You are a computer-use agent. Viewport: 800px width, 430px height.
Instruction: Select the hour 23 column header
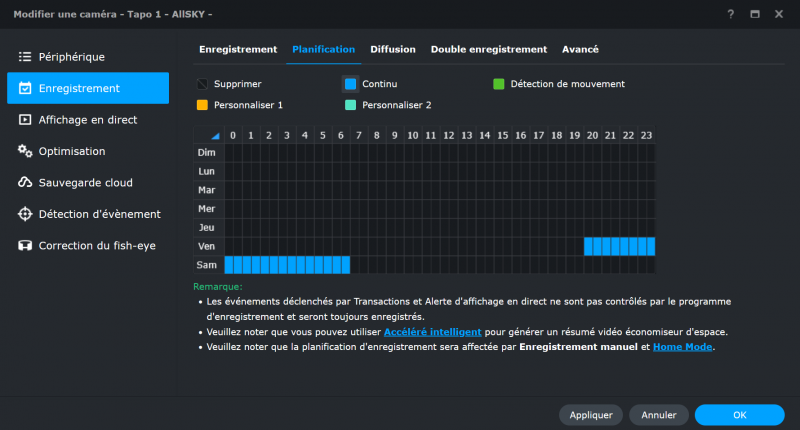(646, 135)
